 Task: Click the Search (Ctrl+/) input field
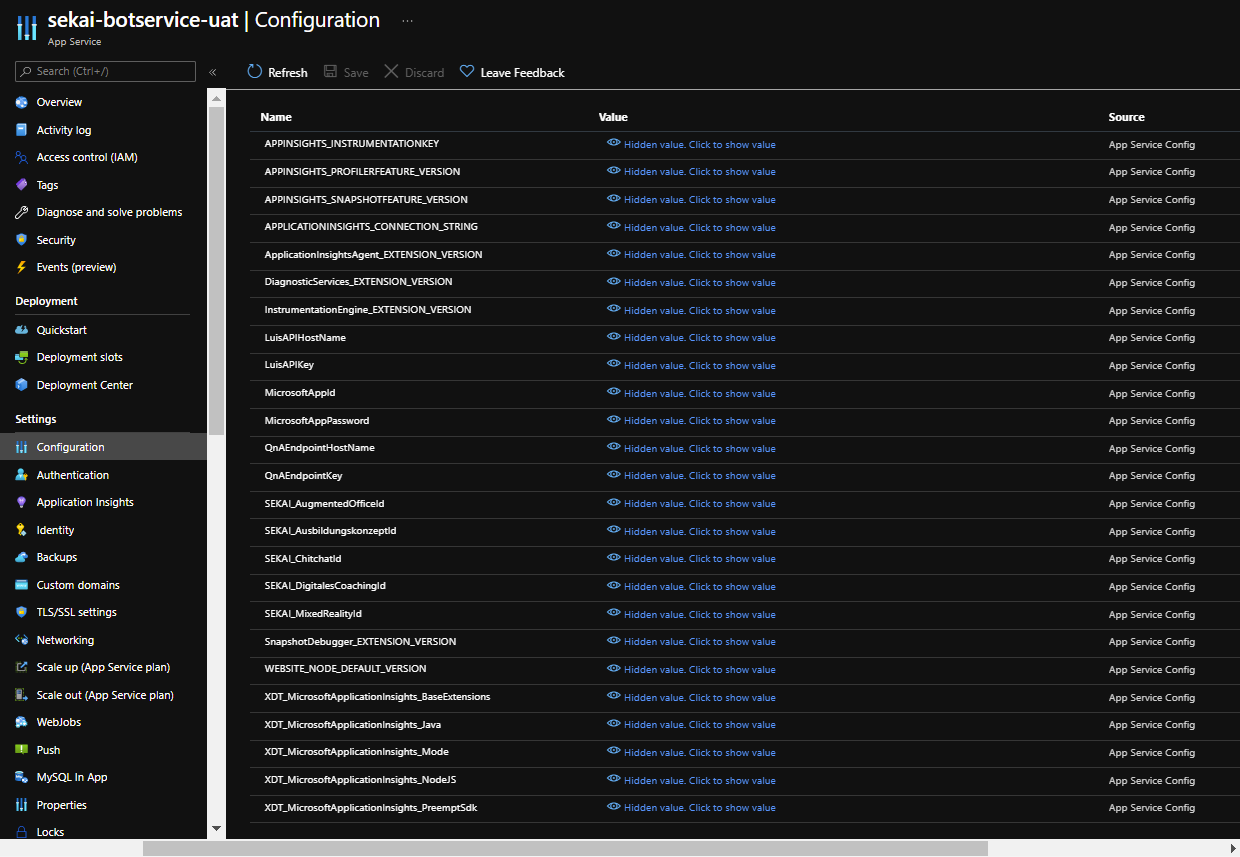[x=105, y=71]
